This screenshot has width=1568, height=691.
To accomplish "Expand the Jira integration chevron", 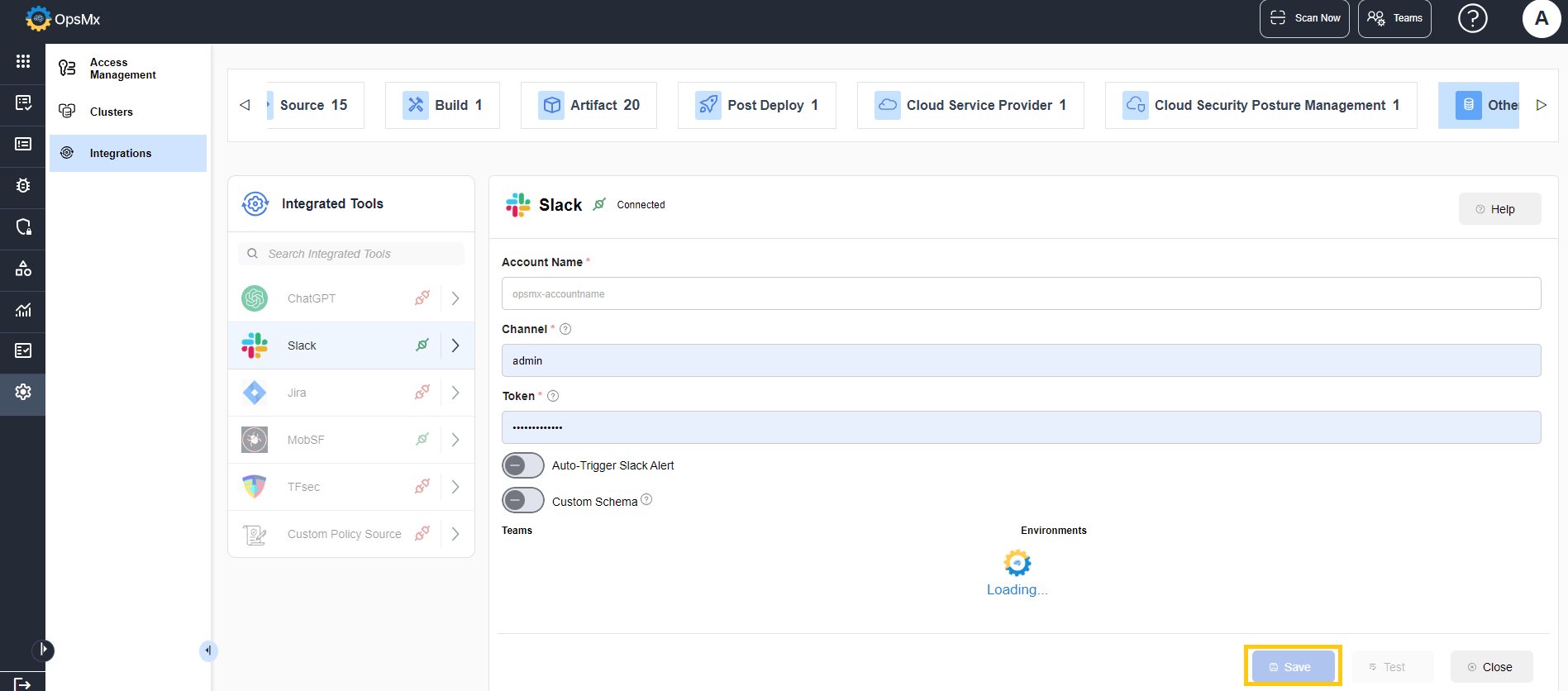I will tap(455, 393).
